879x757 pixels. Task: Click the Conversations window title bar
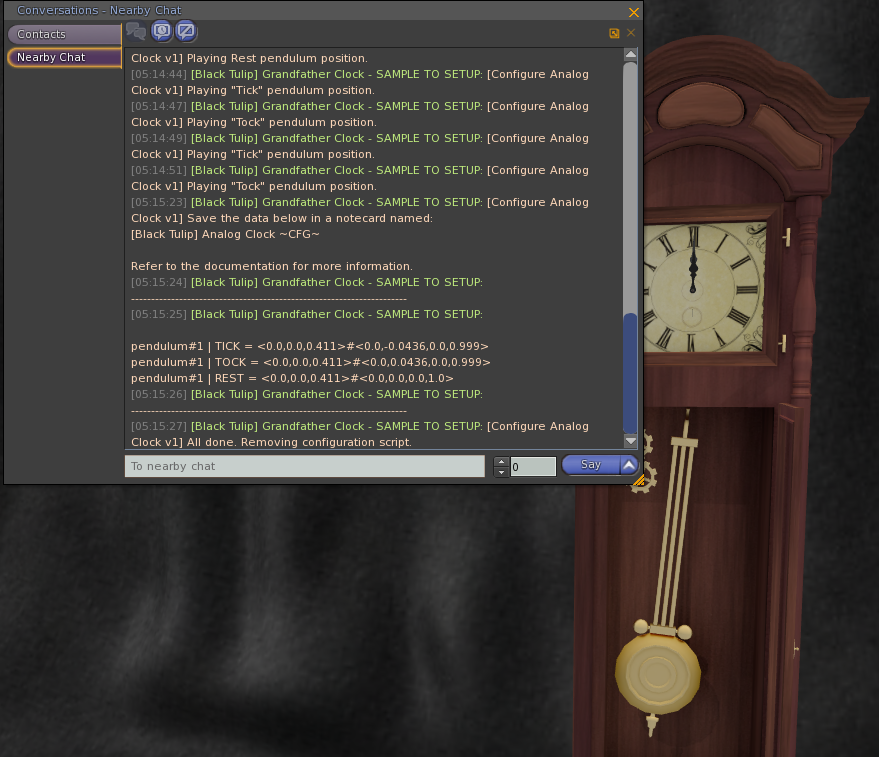300,11
